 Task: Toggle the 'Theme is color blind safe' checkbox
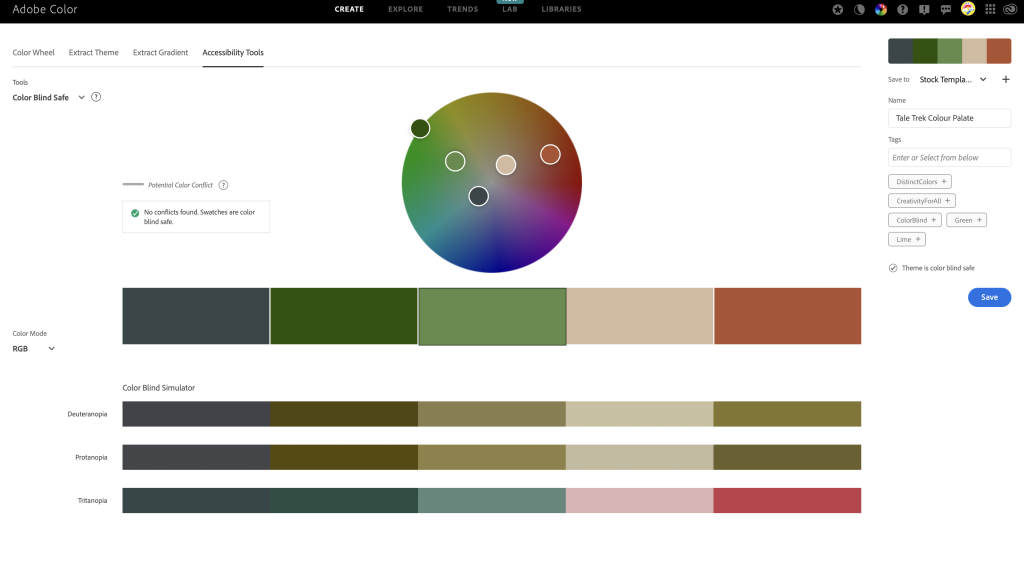tap(893, 268)
